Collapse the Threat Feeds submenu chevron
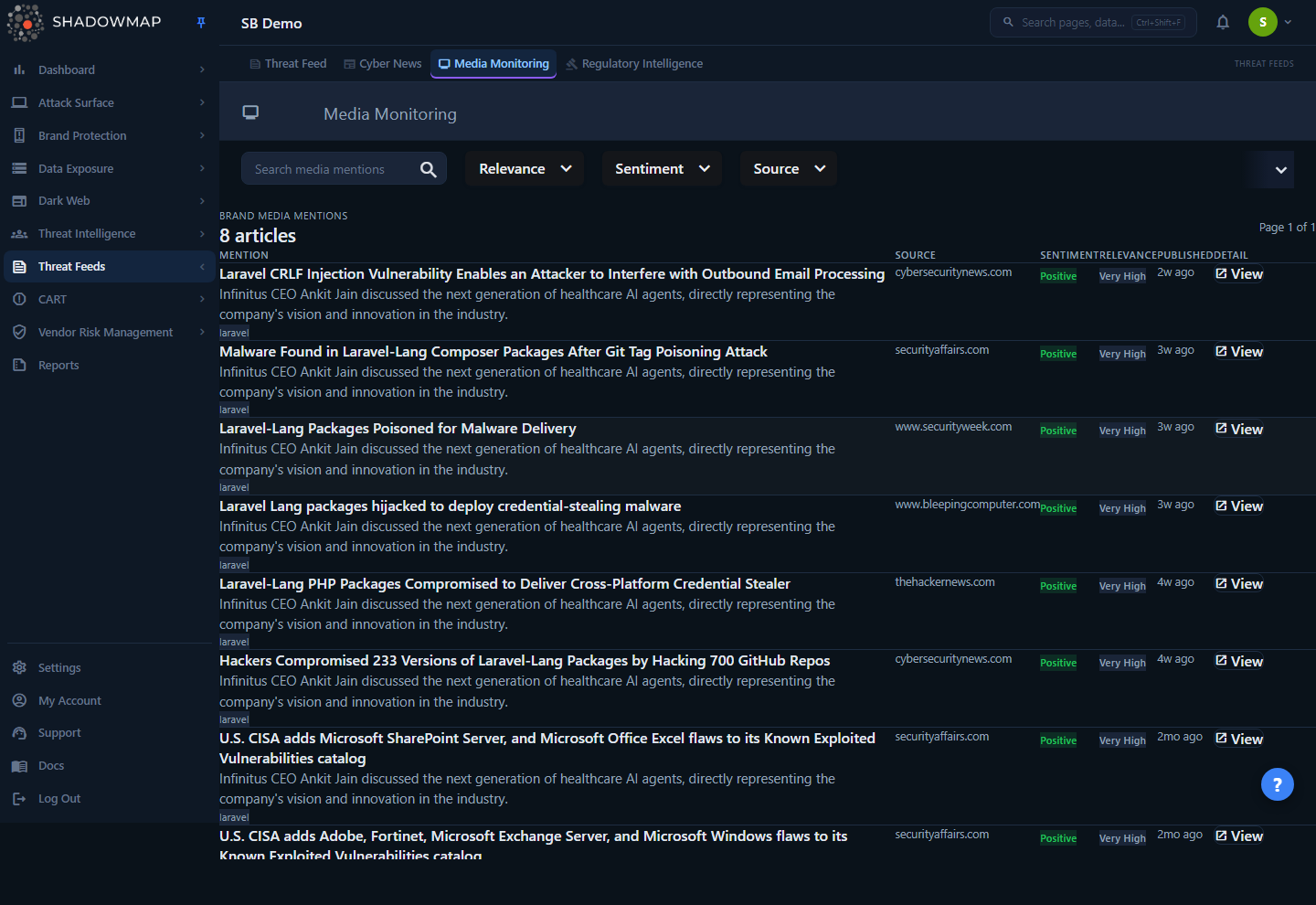1316x905 pixels. click(202, 267)
